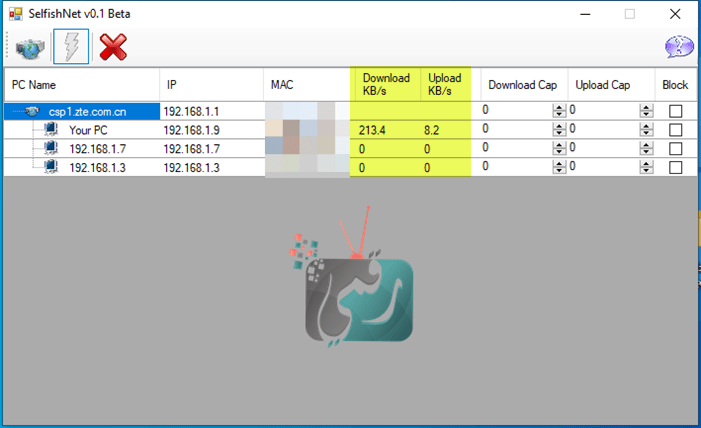701x428 pixels.
Task: Click the 213.4 download speed value
Action: [x=372, y=130]
